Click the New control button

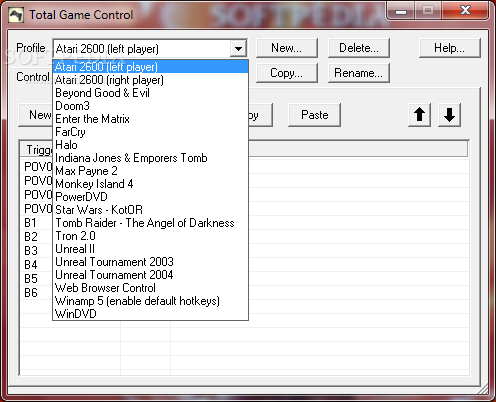click(x=35, y=115)
